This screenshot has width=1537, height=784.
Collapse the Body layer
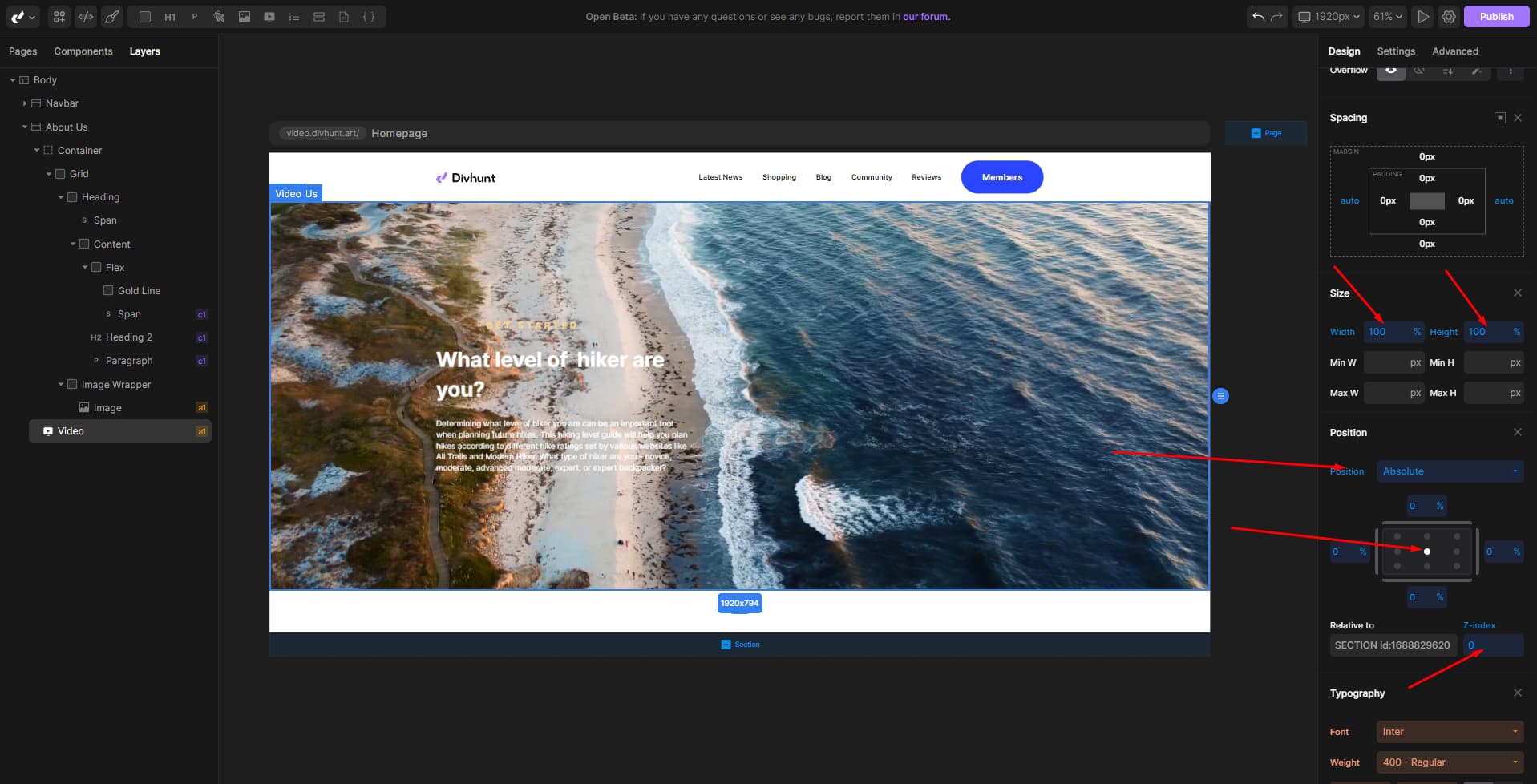click(x=13, y=80)
